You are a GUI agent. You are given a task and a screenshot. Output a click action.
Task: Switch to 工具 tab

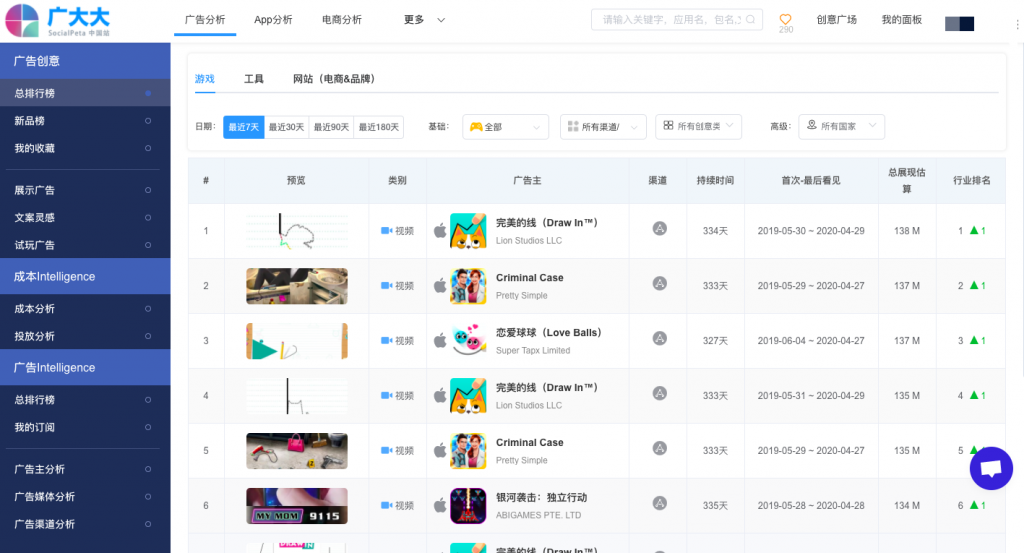(253, 79)
